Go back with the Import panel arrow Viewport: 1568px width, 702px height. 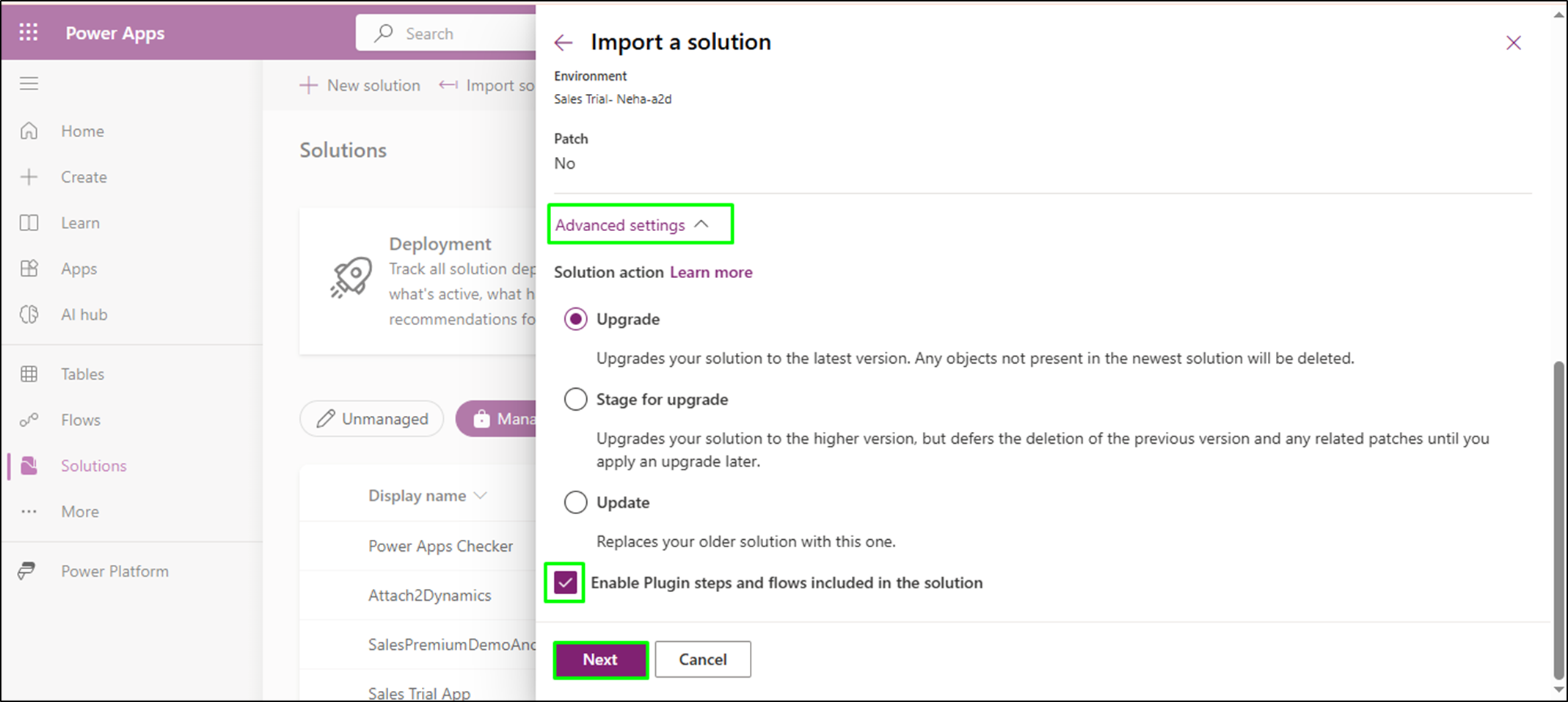(563, 43)
